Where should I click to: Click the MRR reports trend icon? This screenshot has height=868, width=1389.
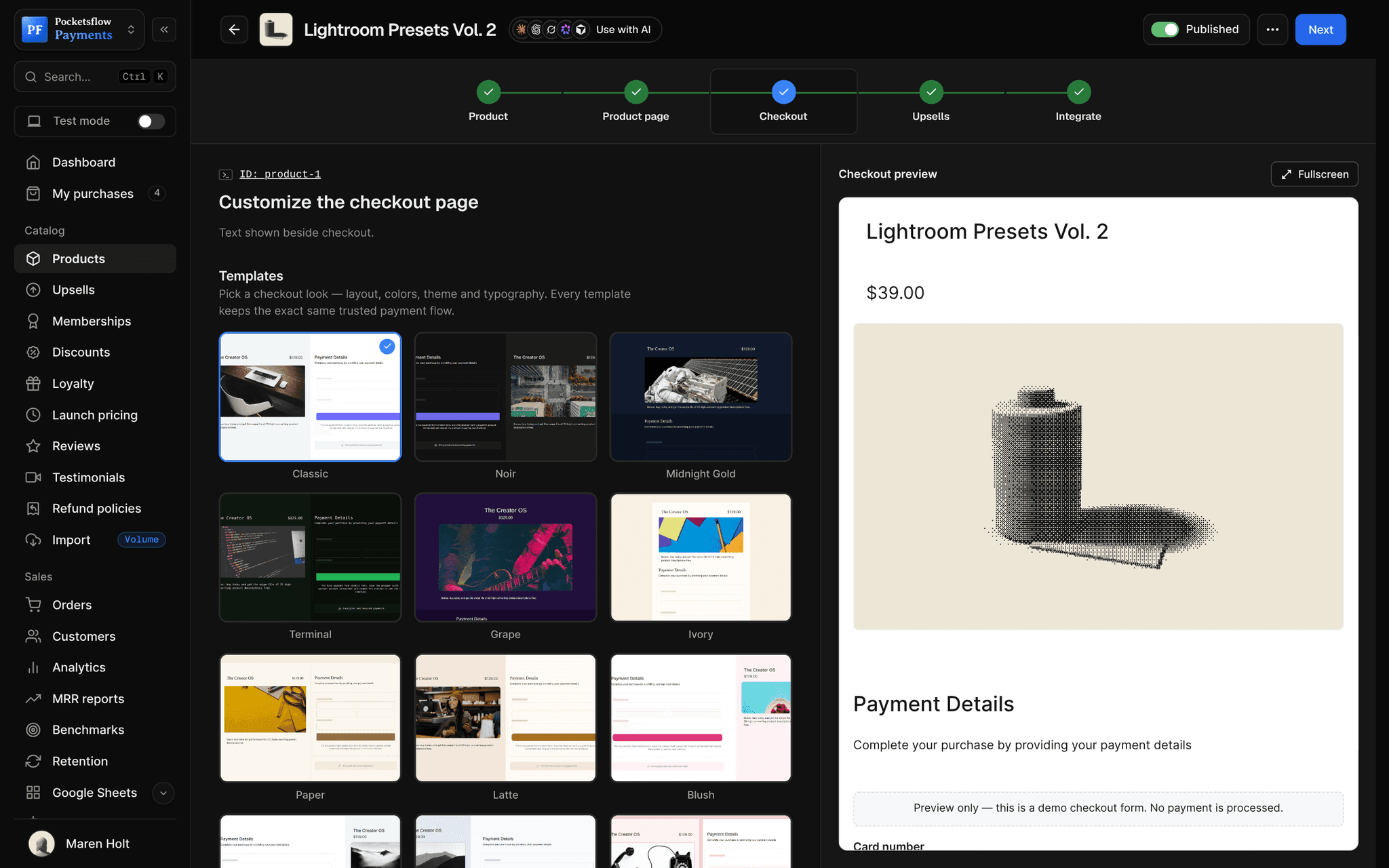33,698
